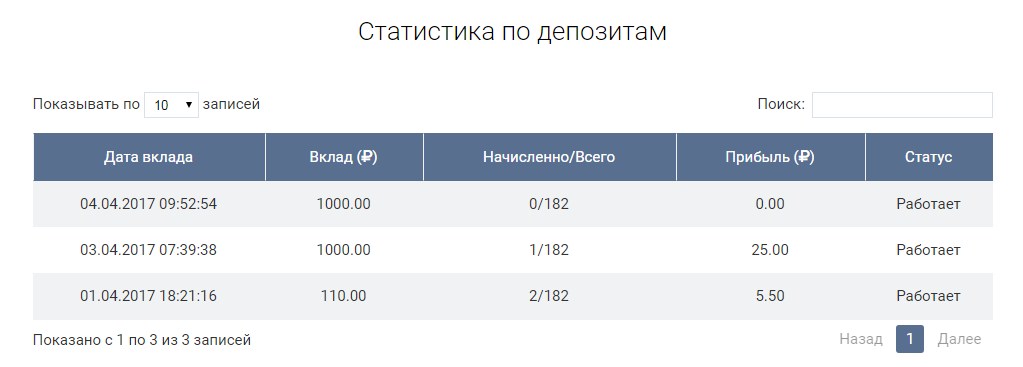Select the 04.04.2017 09:52:54 deposit date cell
The width and height of the screenshot is (1023, 367).
point(149,204)
